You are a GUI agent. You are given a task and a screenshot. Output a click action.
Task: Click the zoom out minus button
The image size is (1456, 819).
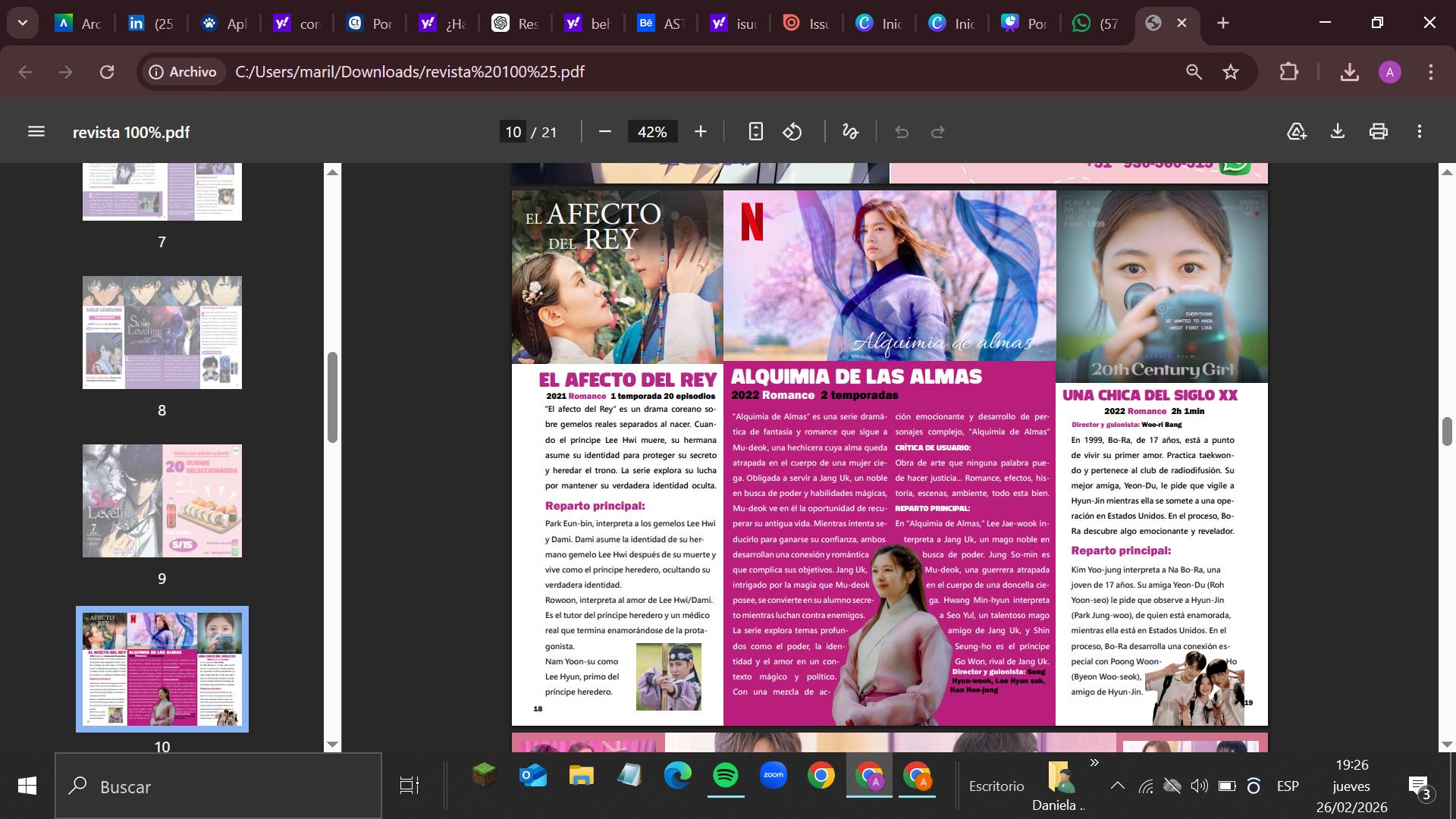[x=604, y=132]
